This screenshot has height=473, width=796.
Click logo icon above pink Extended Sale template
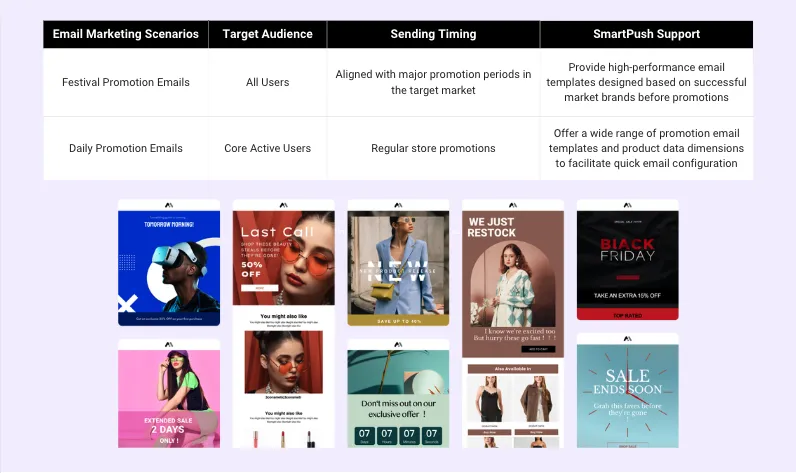point(169,345)
